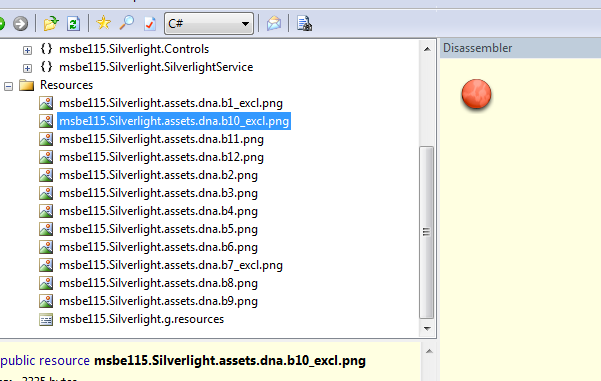Select the image icon beside b5.png

pos(46,229)
